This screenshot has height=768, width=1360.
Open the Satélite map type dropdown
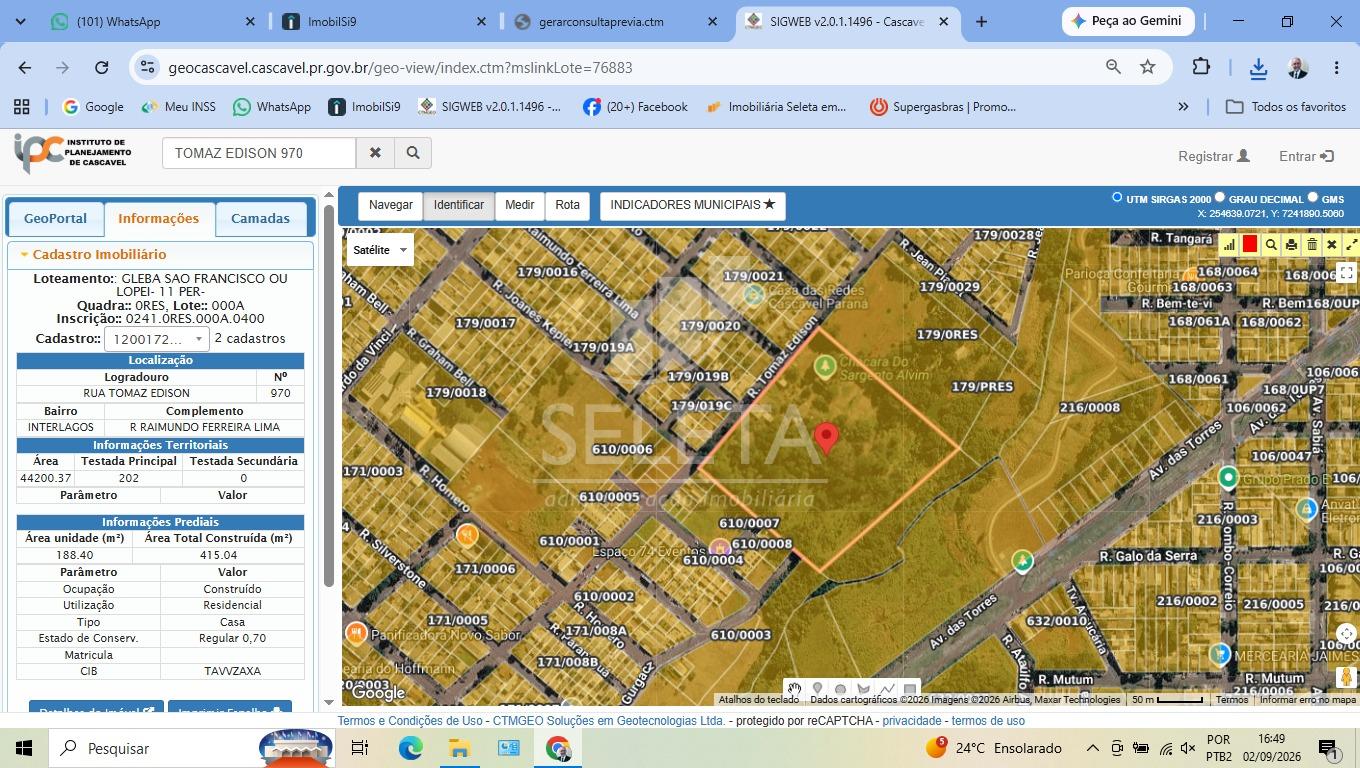tap(380, 250)
